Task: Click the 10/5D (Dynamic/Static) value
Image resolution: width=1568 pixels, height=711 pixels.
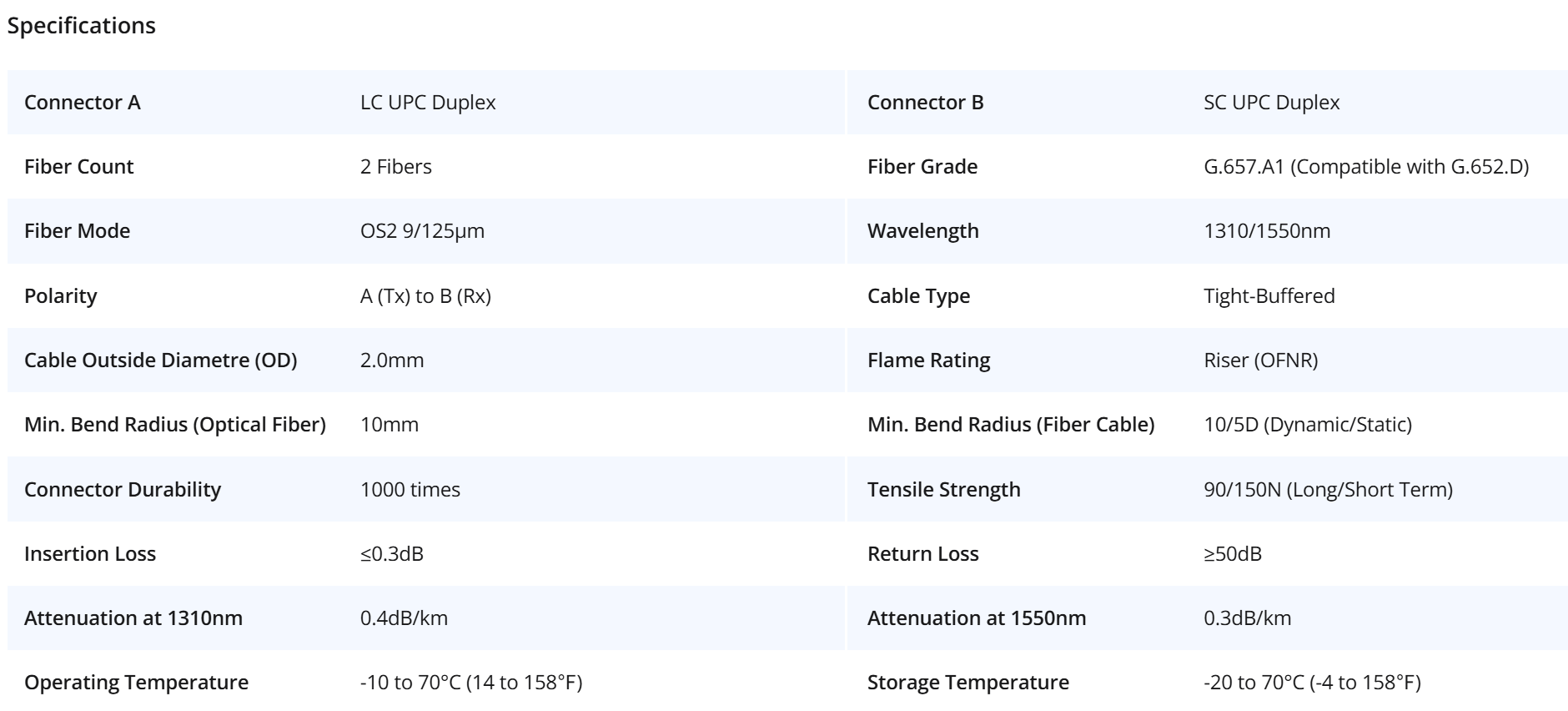Action: (x=1308, y=425)
